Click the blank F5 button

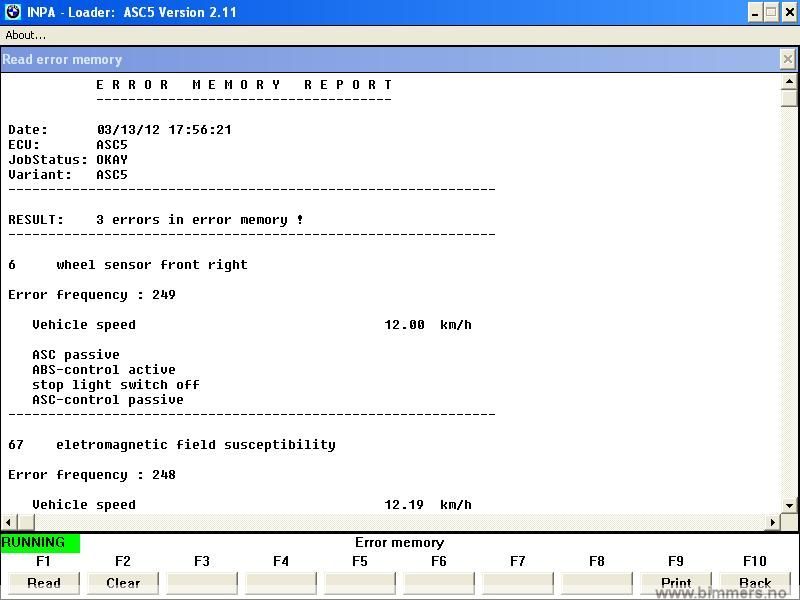360,583
